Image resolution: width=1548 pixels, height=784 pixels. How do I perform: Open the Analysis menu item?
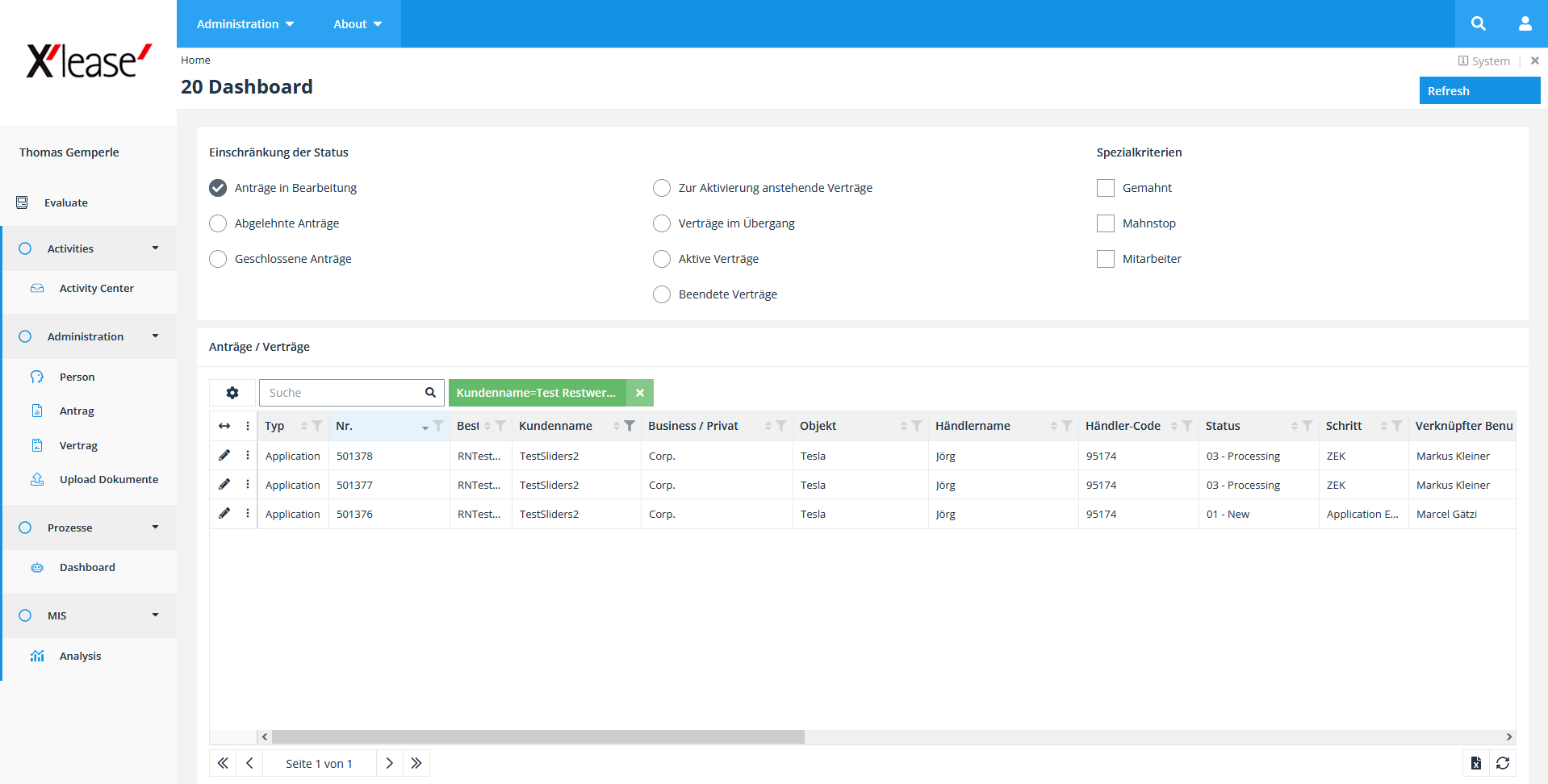pos(81,656)
